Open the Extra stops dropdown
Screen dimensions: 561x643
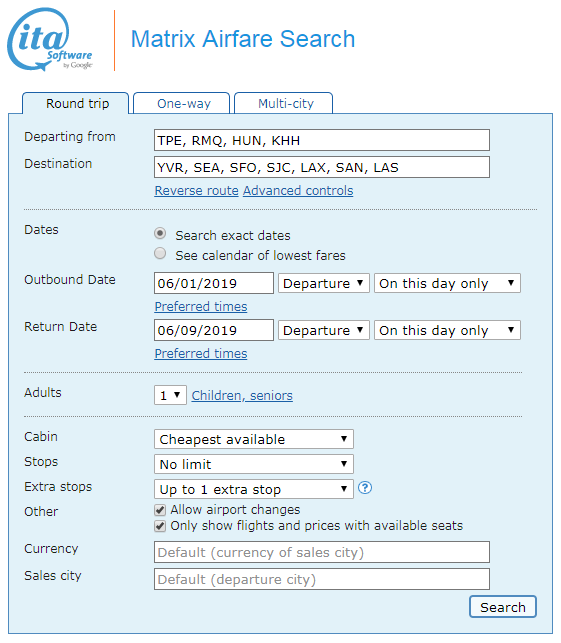pyautogui.click(x=253, y=489)
